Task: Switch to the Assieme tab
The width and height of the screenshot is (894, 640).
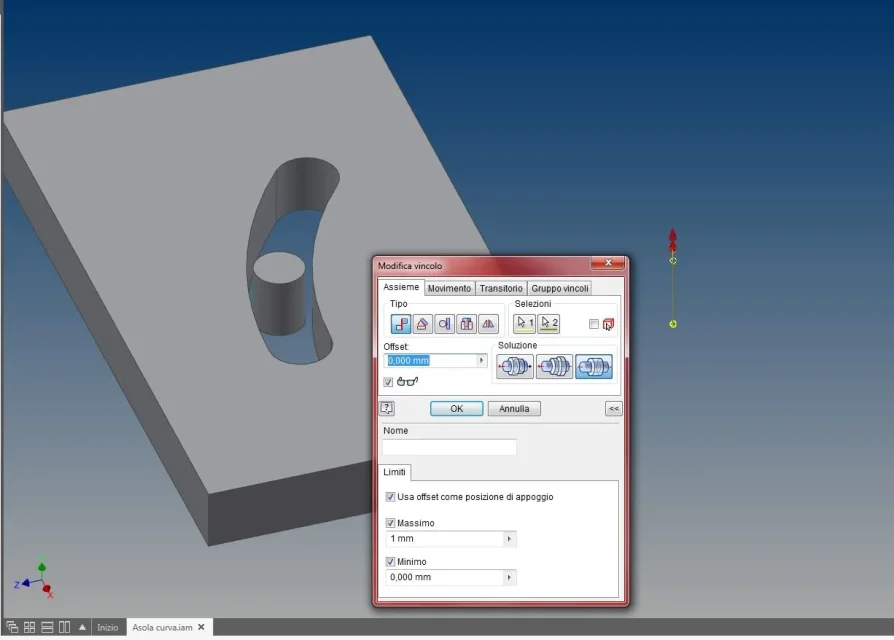Action: coord(401,287)
